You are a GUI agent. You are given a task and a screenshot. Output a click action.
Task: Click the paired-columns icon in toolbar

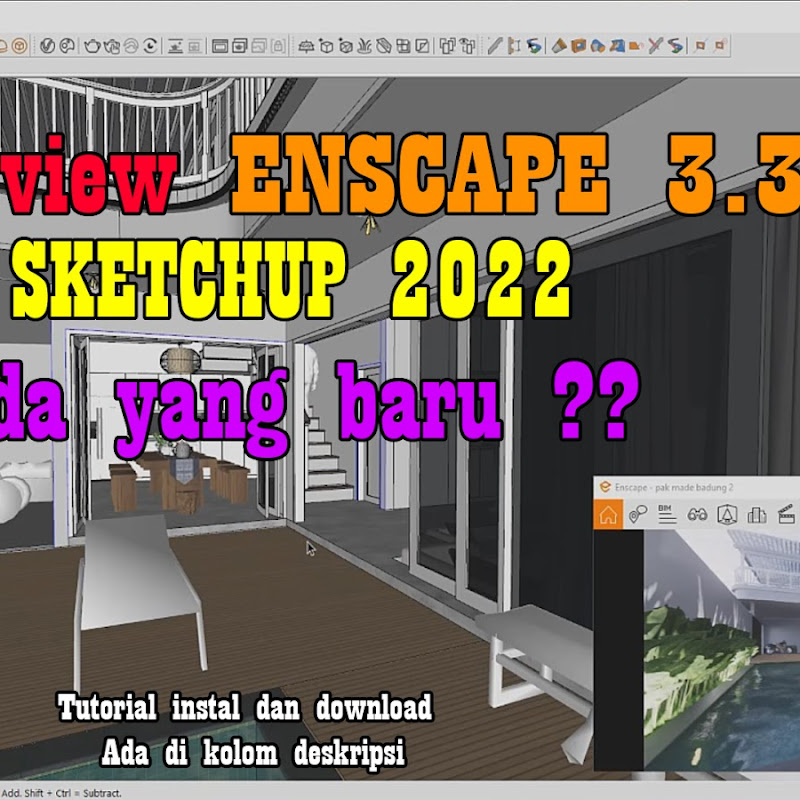[x=447, y=46]
